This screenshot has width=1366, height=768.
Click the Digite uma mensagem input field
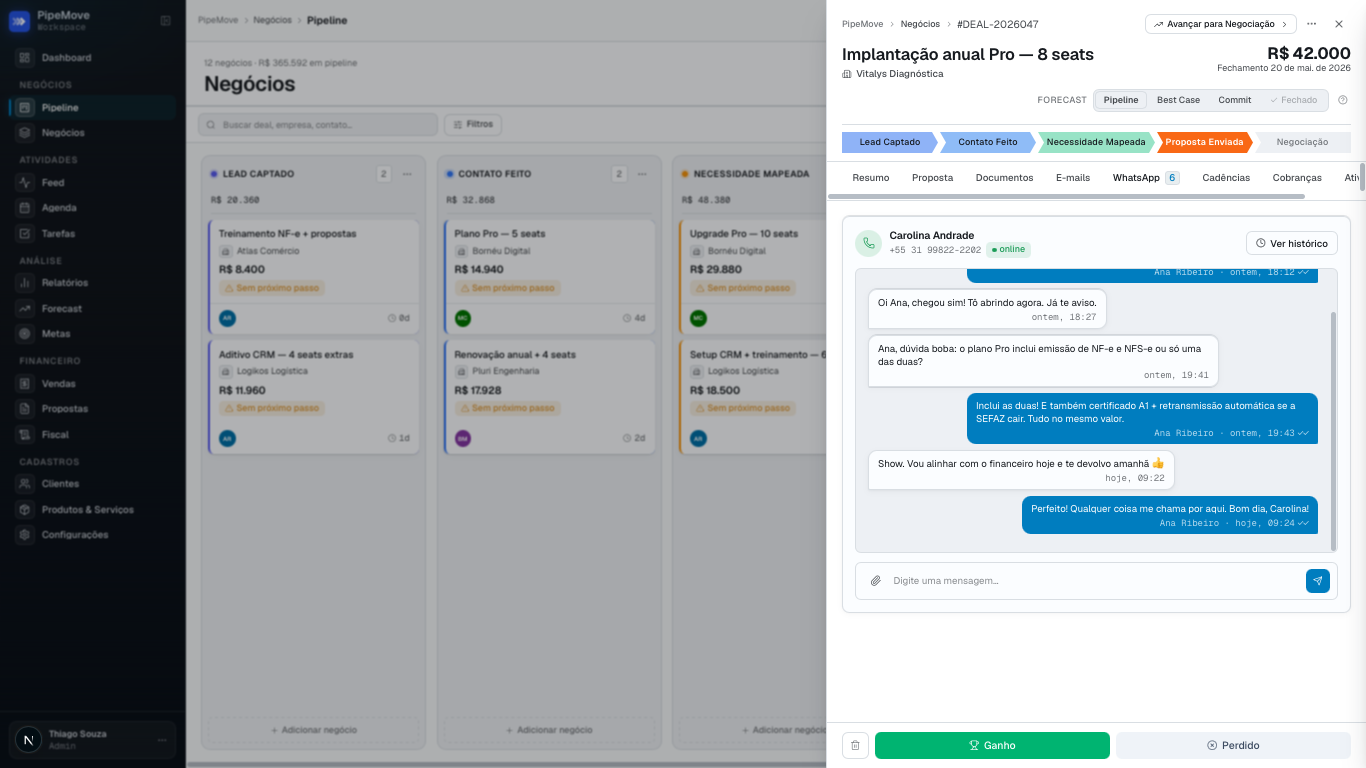coord(1093,581)
